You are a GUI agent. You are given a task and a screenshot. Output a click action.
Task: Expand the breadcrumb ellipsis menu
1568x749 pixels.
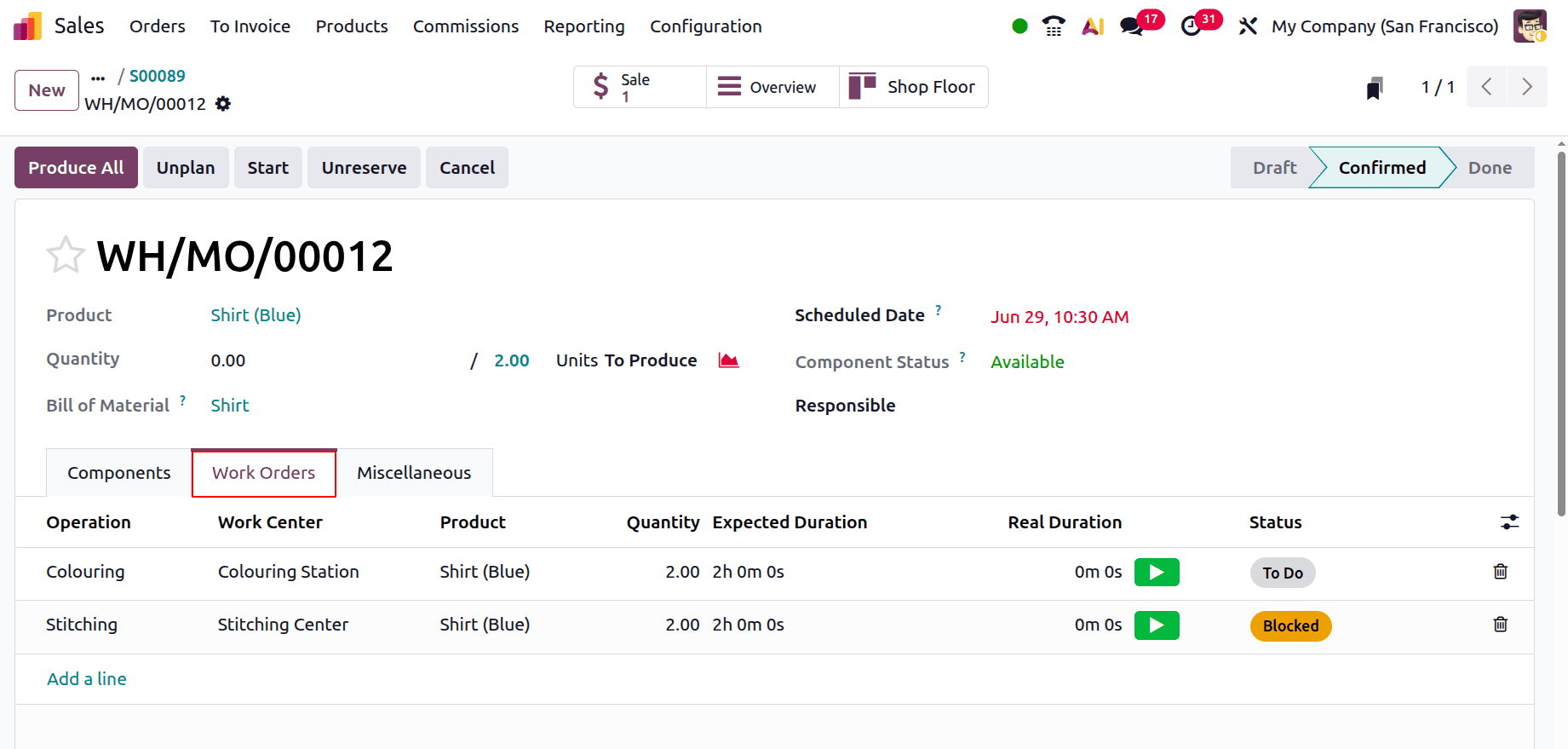click(x=98, y=78)
